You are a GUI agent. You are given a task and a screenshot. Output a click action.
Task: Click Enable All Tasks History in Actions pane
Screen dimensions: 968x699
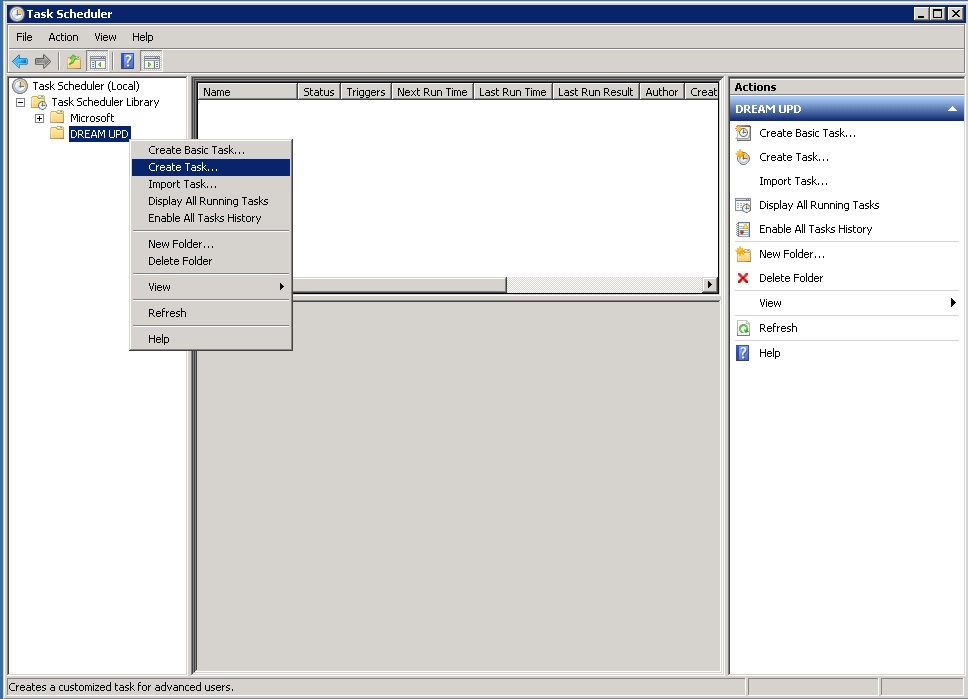[816, 229]
